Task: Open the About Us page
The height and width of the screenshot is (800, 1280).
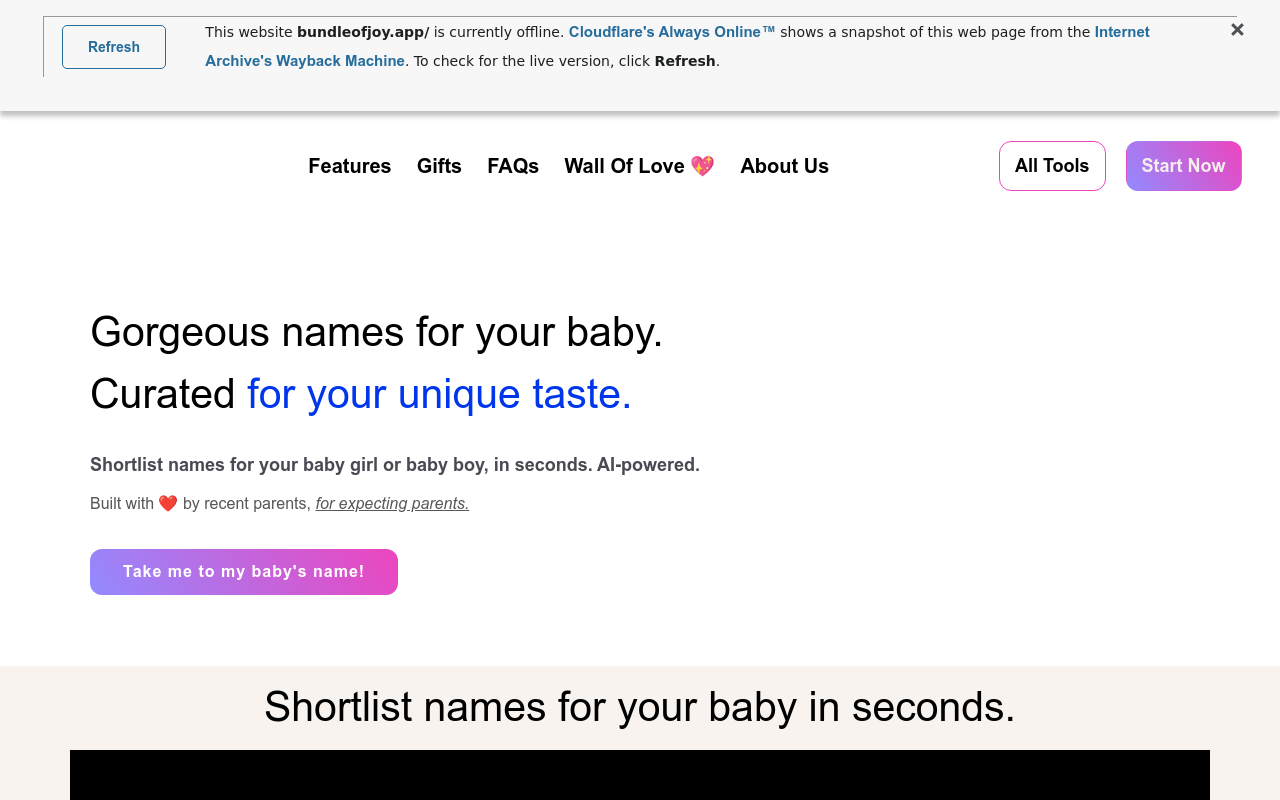Action: (784, 166)
